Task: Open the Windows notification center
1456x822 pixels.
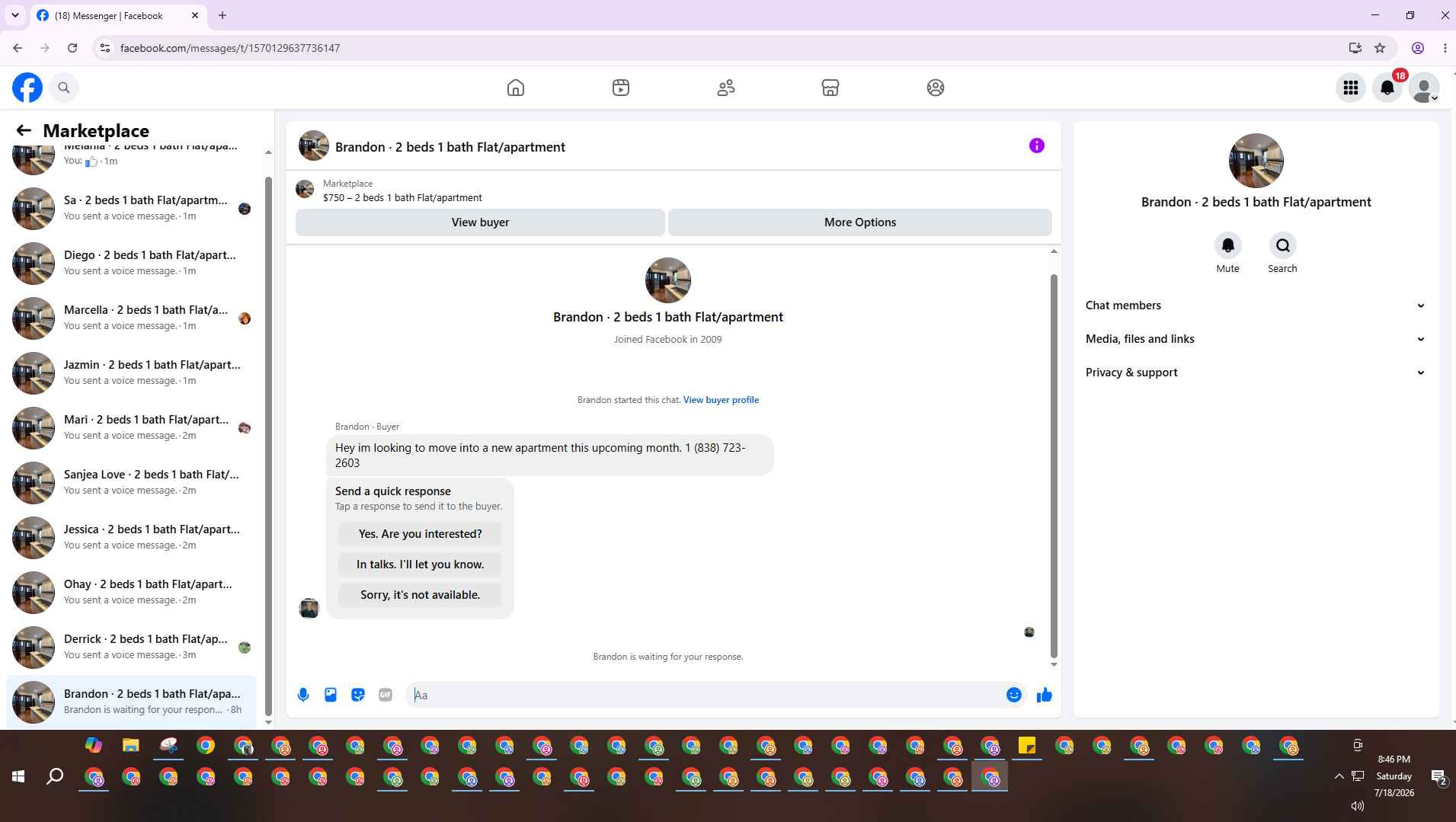Action: pyautogui.click(x=1438, y=776)
